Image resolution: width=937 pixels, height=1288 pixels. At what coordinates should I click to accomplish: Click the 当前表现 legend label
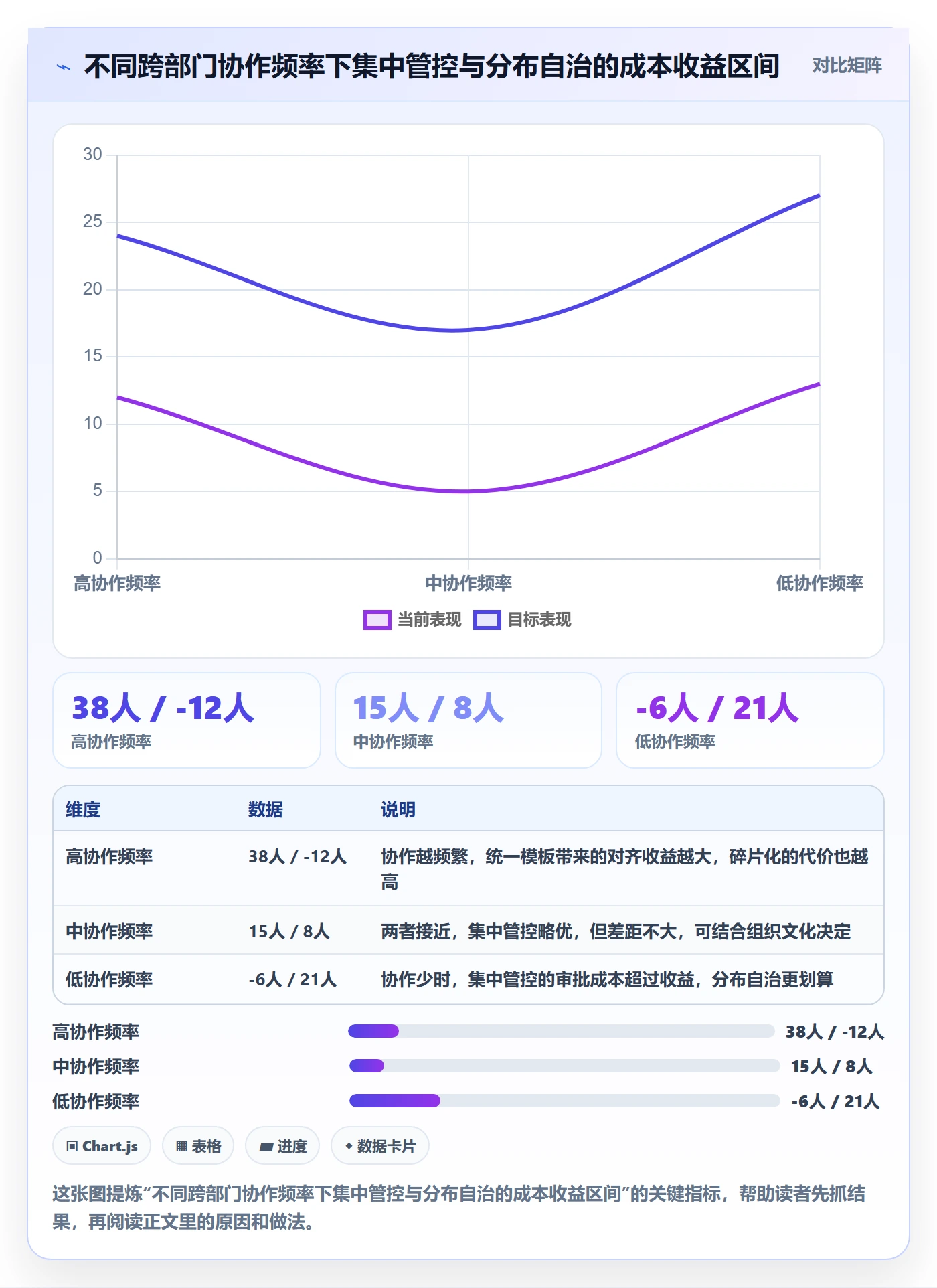[x=429, y=620]
